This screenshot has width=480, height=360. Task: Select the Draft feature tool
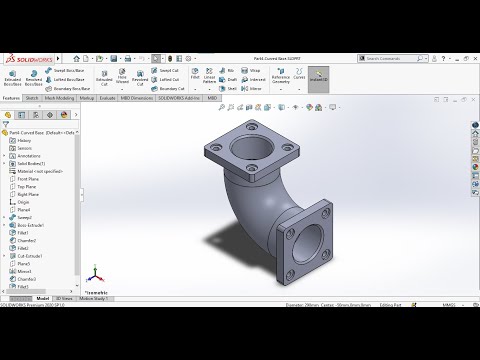coord(228,80)
